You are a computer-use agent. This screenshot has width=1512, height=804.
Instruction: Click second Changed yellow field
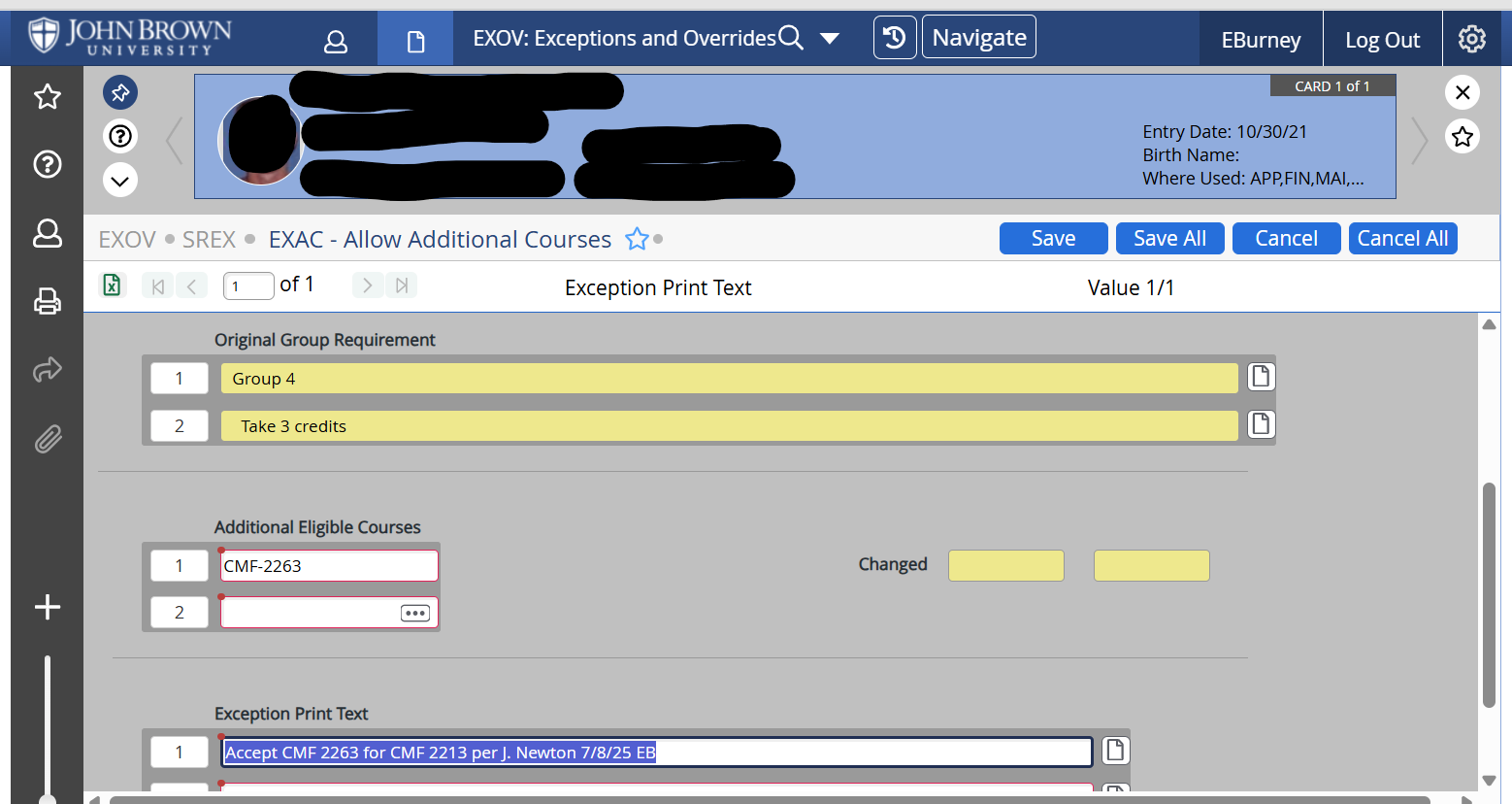[x=1151, y=565]
